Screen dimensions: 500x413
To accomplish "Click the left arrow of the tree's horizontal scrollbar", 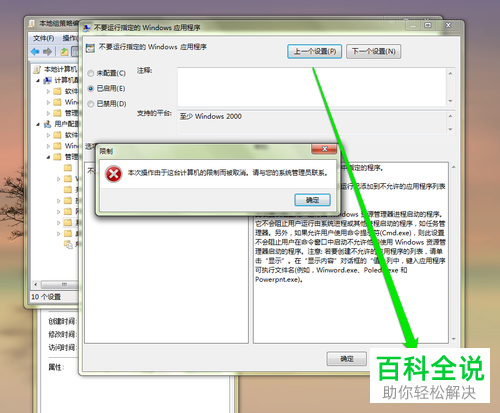I will [x=36, y=284].
